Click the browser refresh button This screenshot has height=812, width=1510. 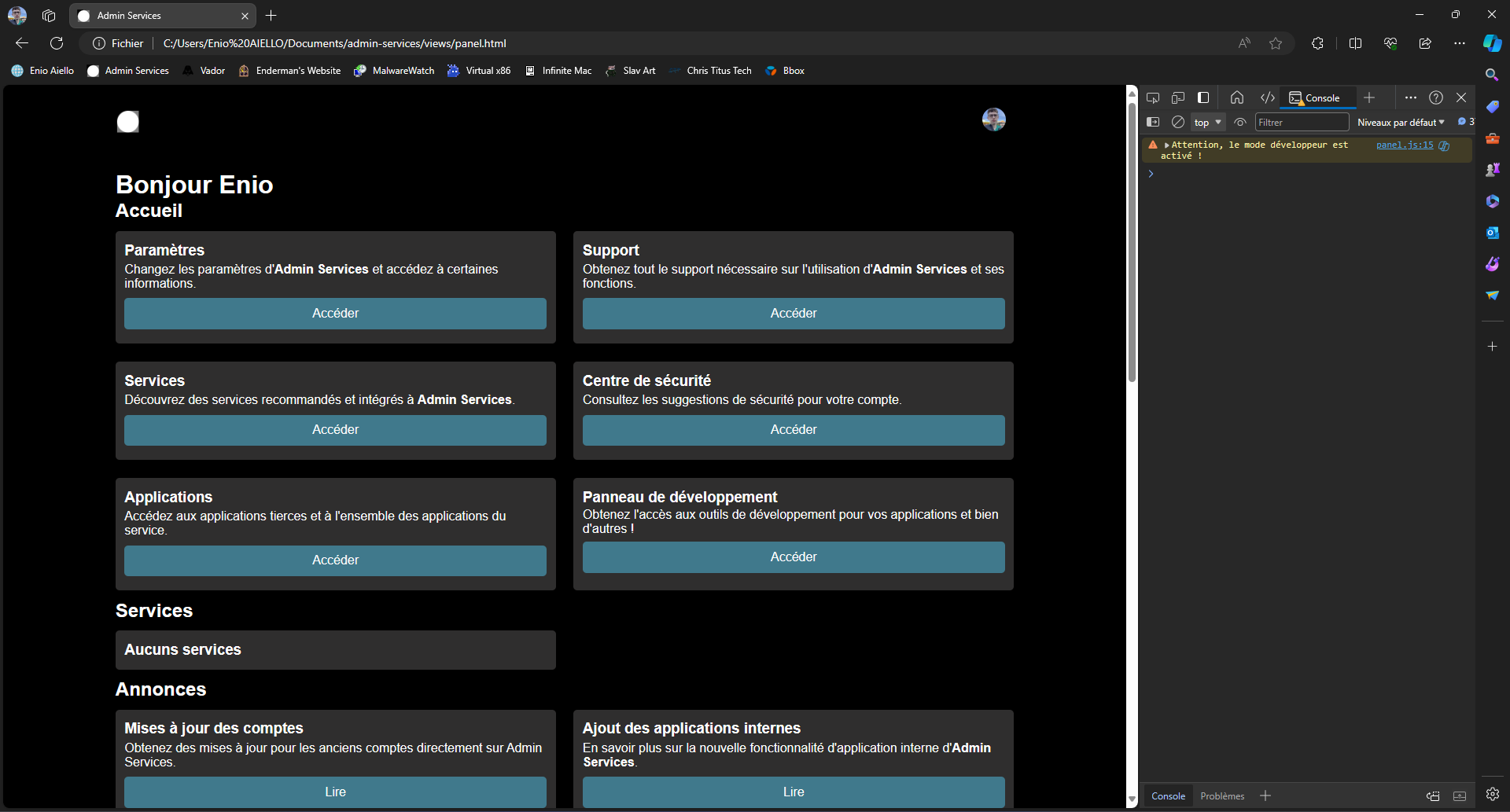[57, 43]
